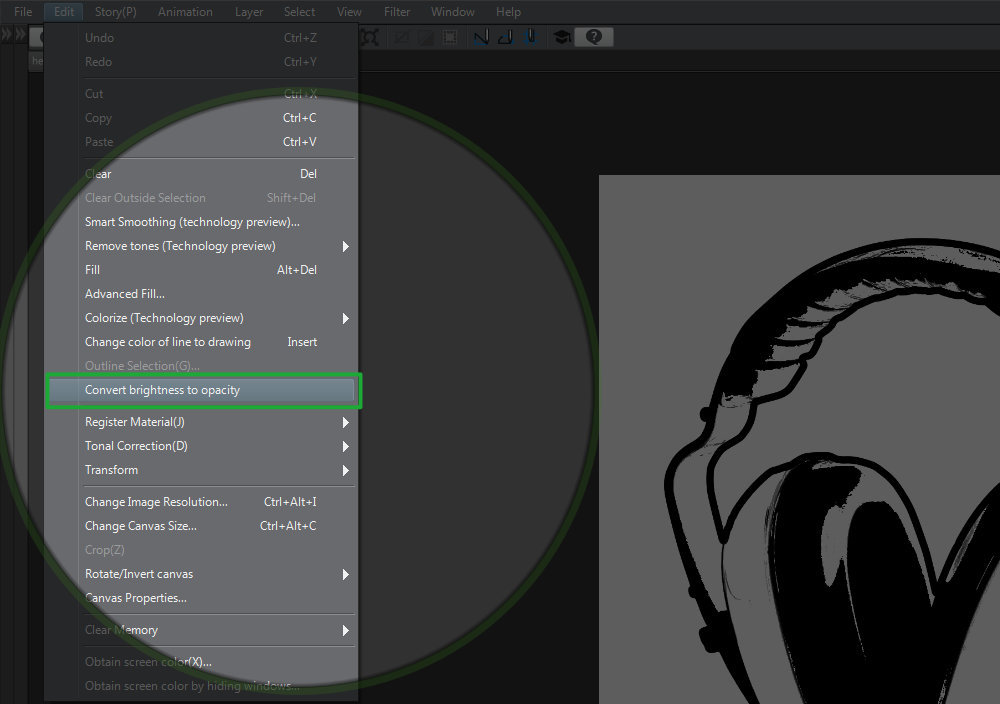Expand the Tonal Correction submenu
Screen dimensions: 1000x704
coord(346,446)
